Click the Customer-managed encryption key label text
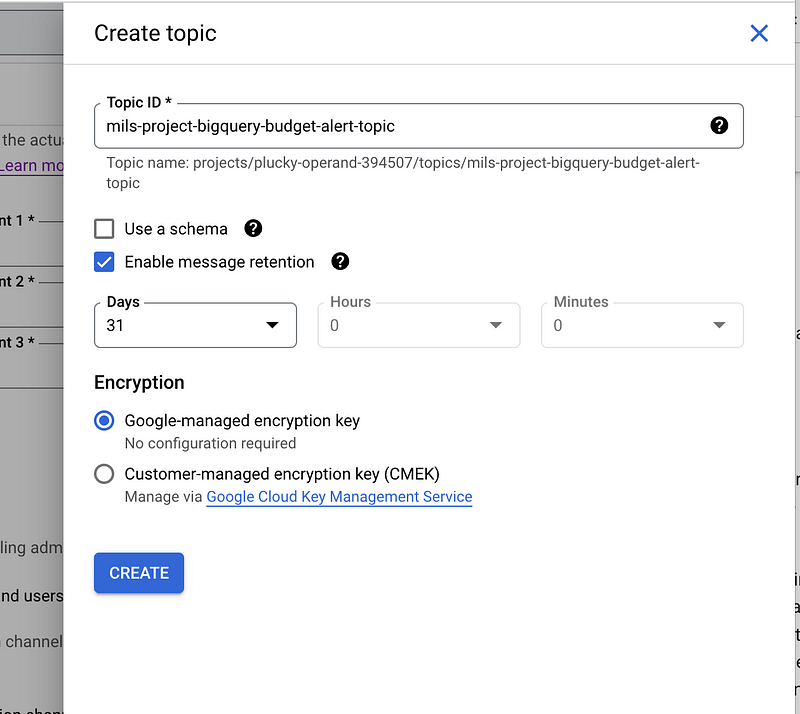 tap(282, 474)
